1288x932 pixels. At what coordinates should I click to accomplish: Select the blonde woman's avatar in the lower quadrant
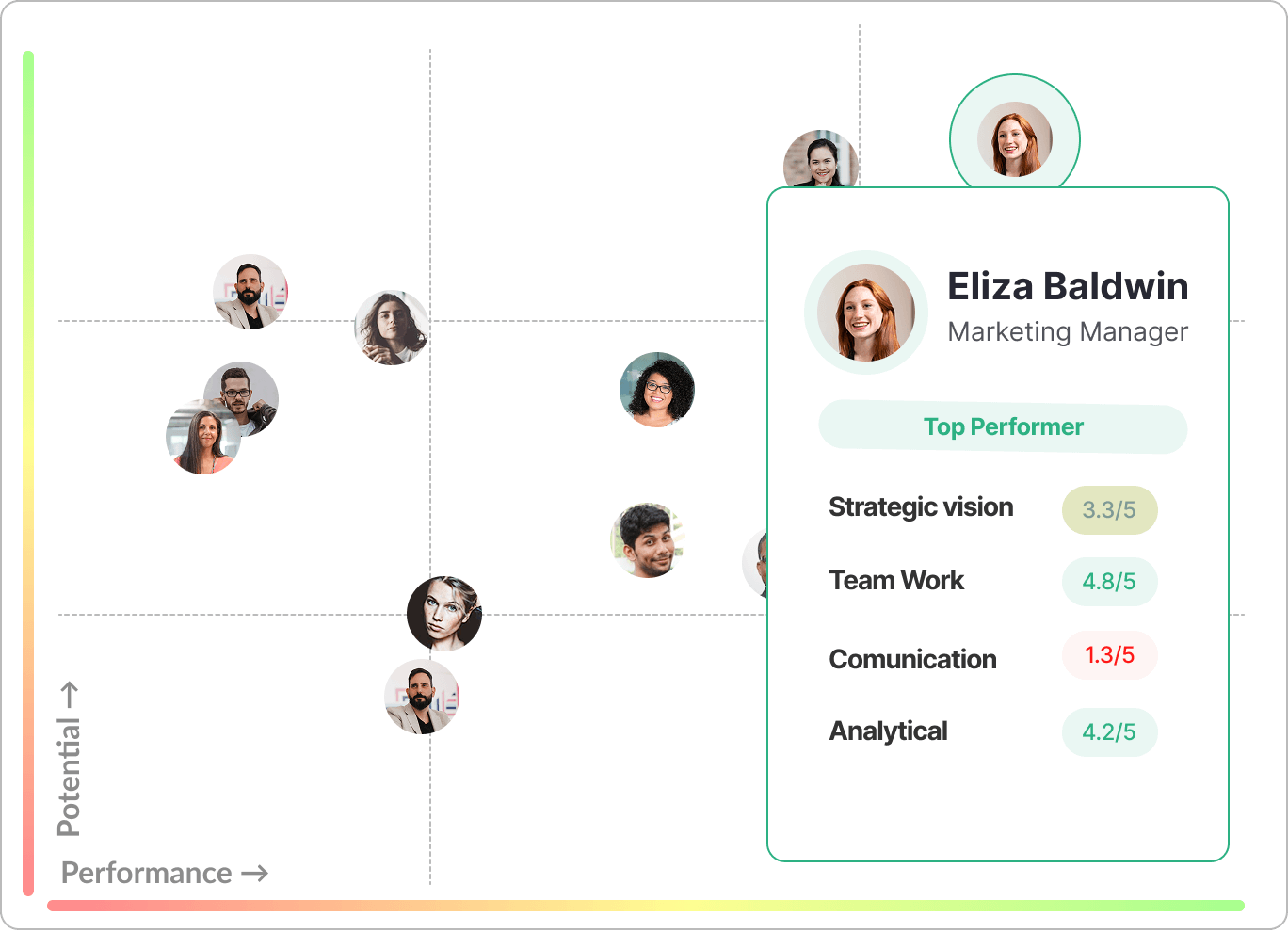tap(443, 615)
